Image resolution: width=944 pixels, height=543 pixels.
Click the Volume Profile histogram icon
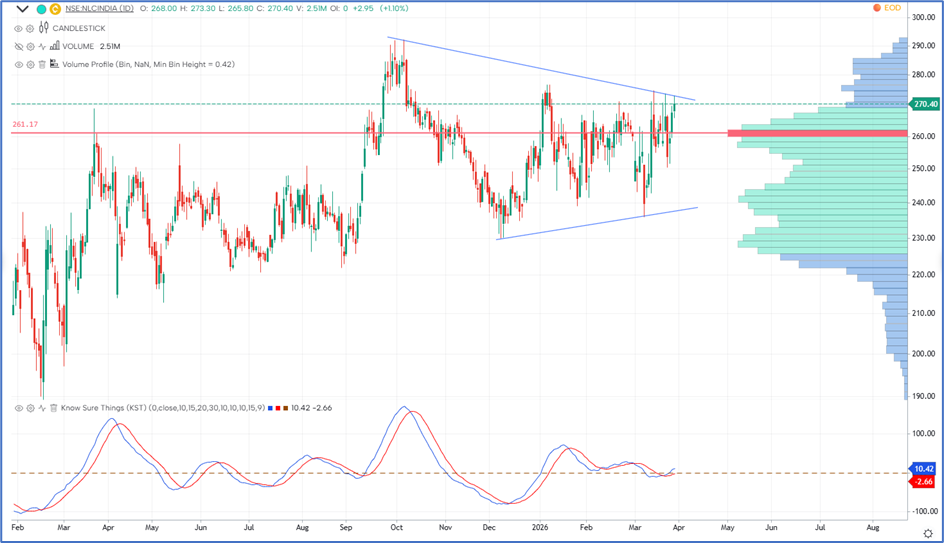click(x=54, y=64)
